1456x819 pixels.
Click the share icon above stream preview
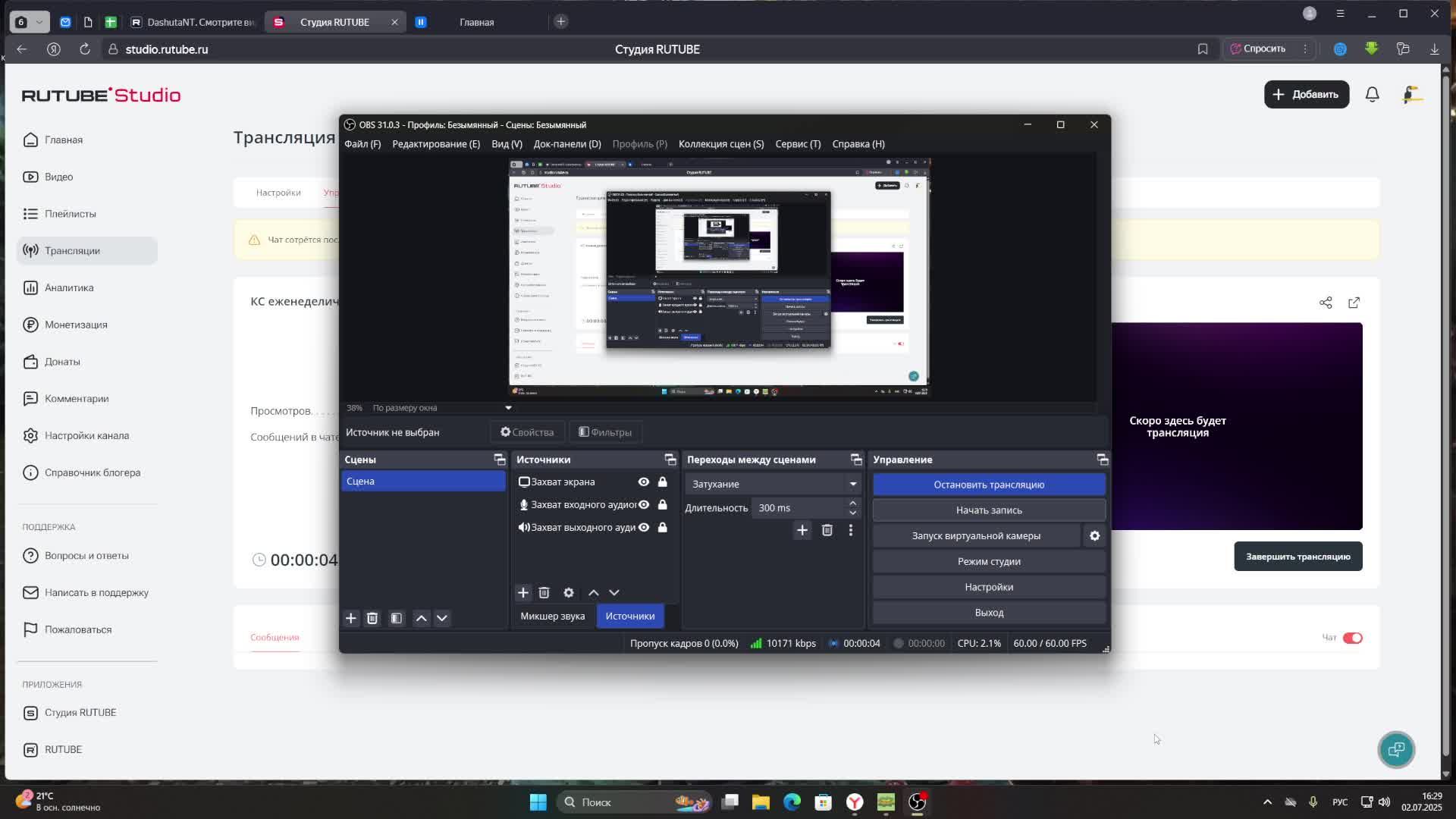[1326, 303]
